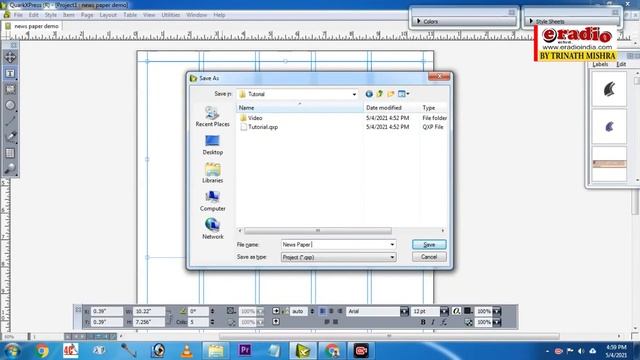Expand the File name dropdown arrow

point(392,244)
